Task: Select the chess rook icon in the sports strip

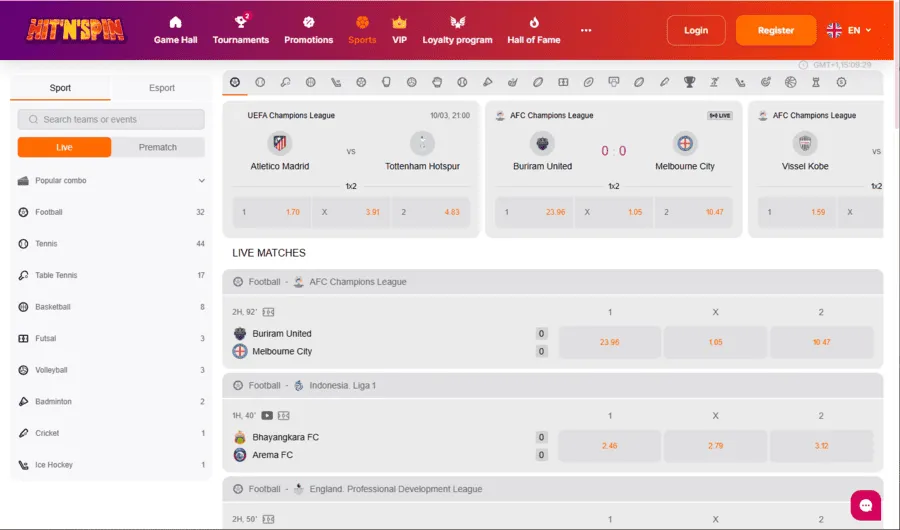Action: point(816,82)
